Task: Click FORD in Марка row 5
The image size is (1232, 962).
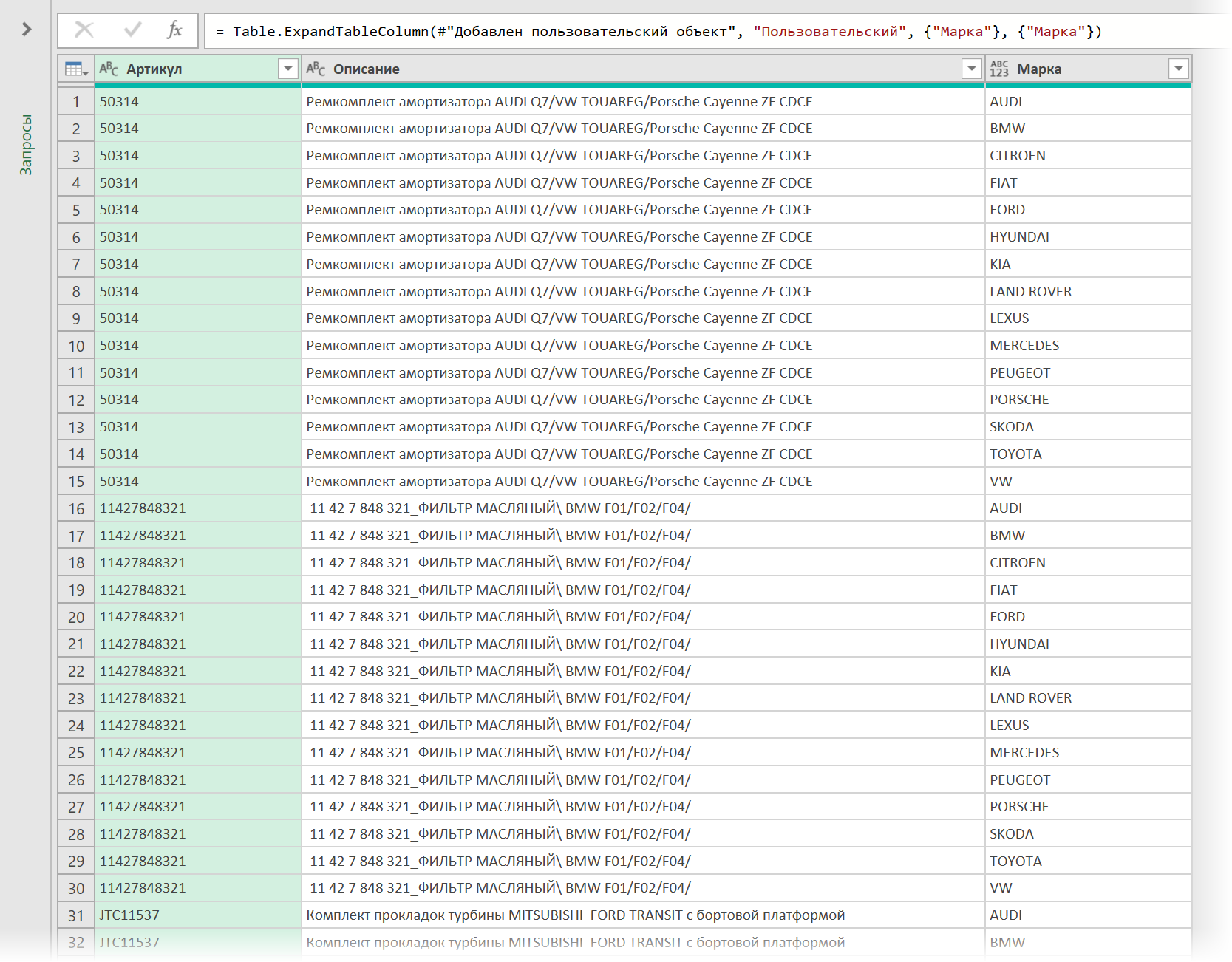Action: (1007, 210)
